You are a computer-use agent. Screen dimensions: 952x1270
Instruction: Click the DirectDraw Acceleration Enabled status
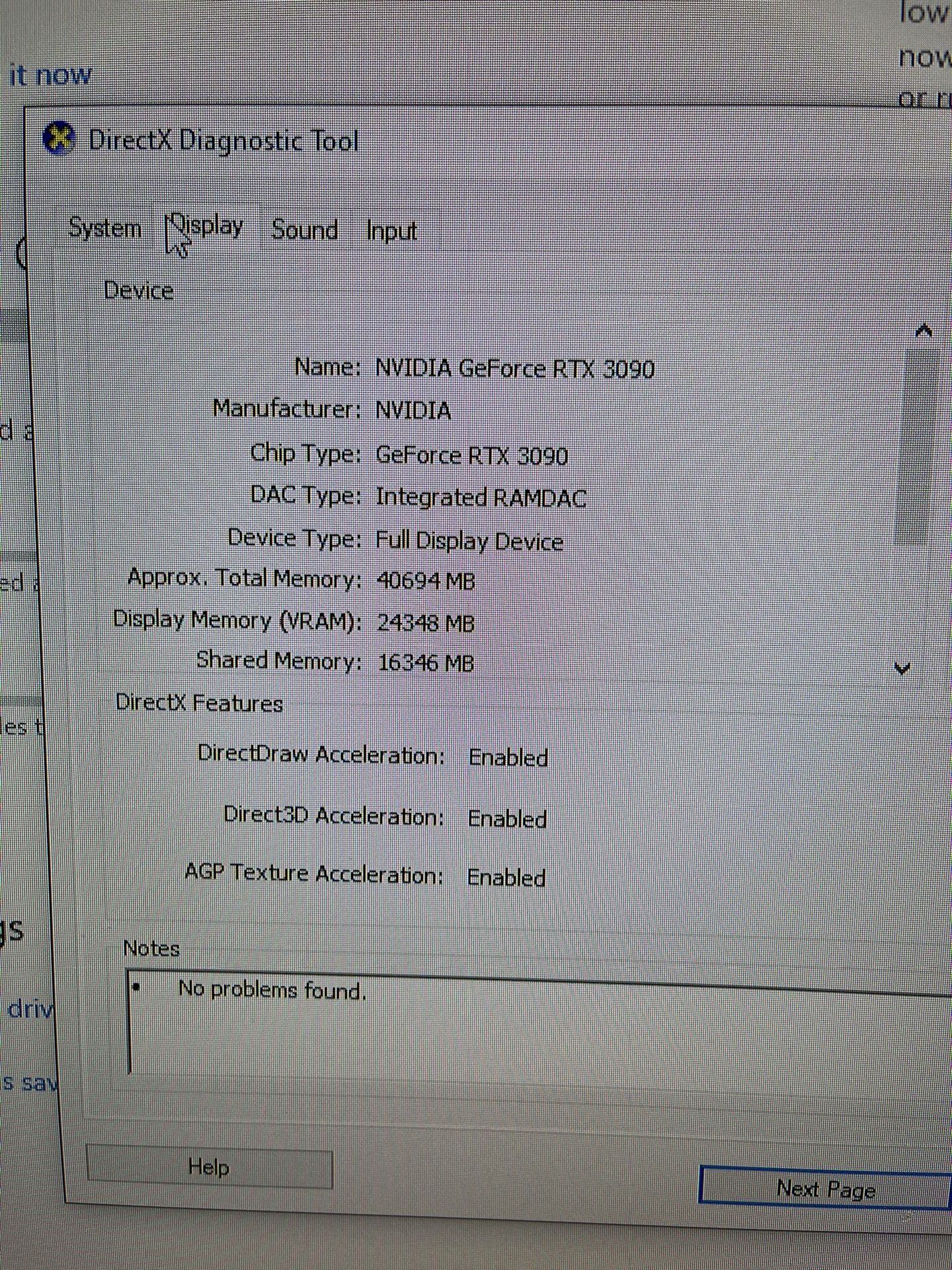508,757
